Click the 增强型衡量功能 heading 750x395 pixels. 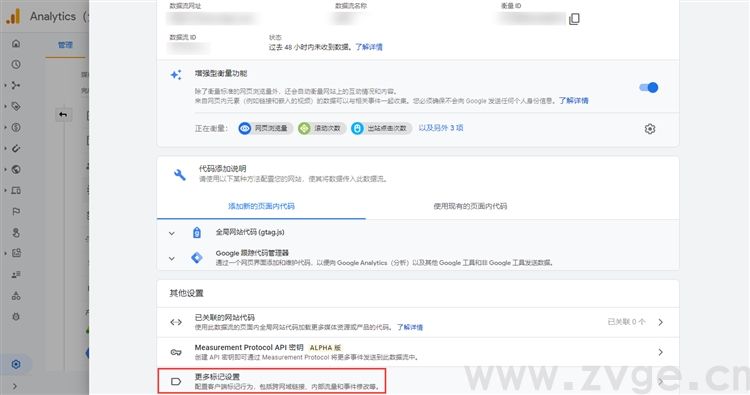tap(221, 73)
